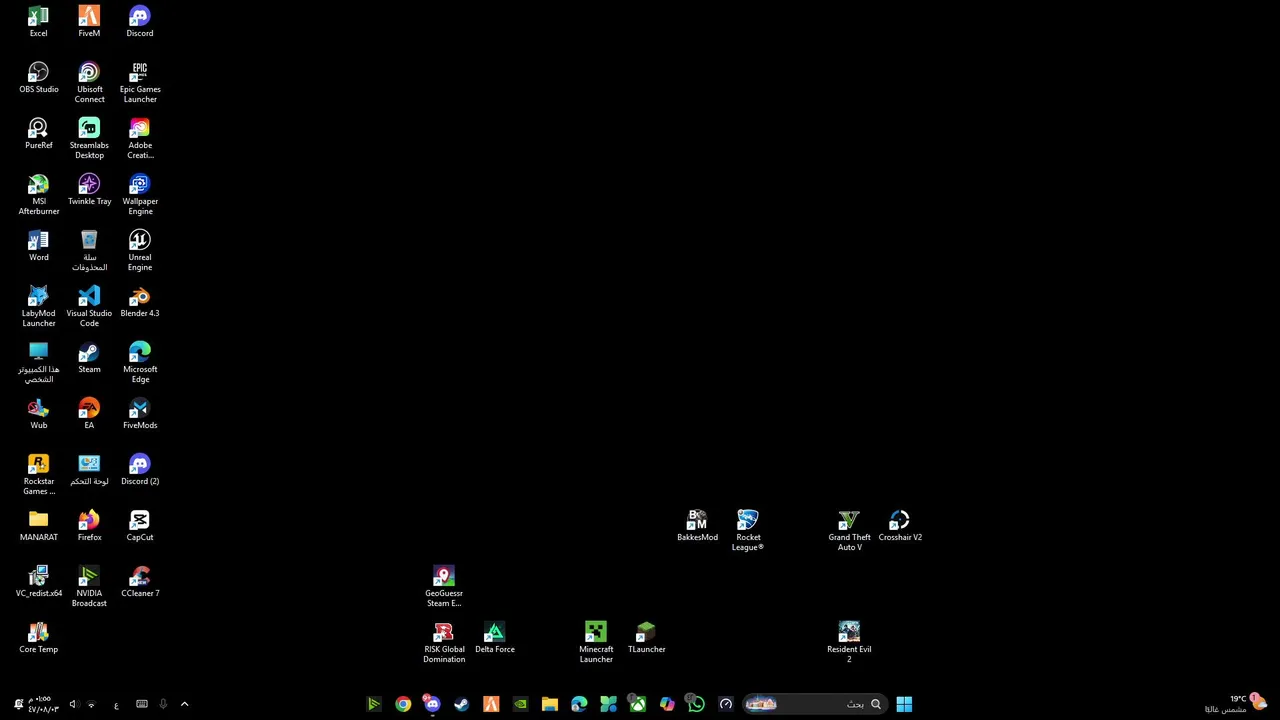1280x720 pixels.
Task: Select the CapCut desktop icon
Action: [140, 526]
